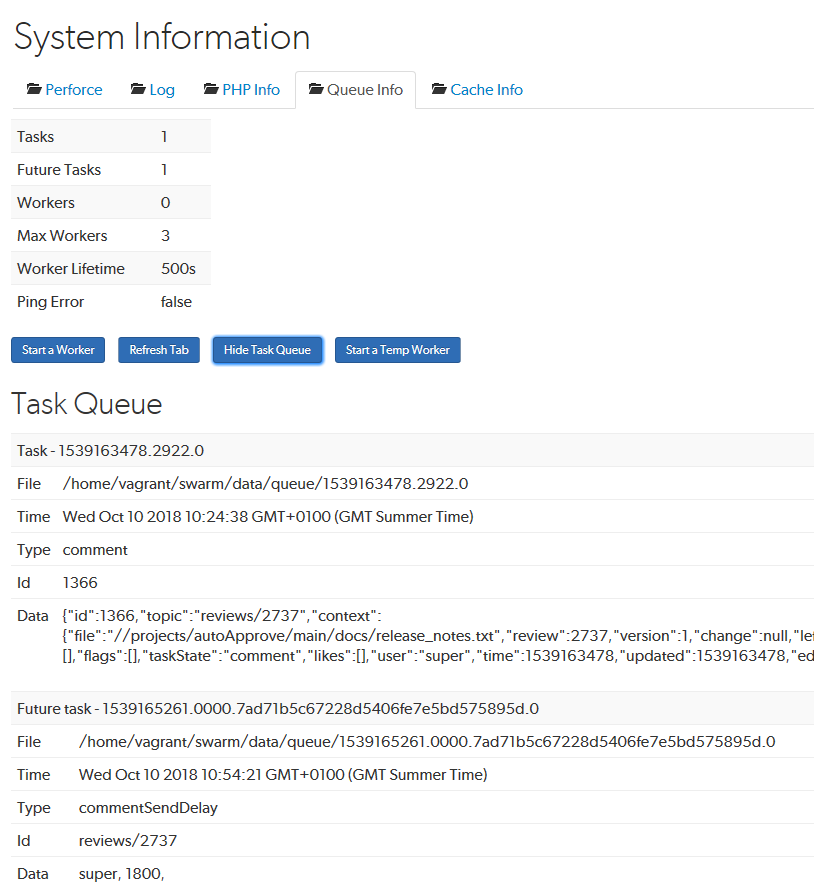Click the time Wed Oct 10 2018 10:54:21
The image size is (814, 892).
[283, 775]
